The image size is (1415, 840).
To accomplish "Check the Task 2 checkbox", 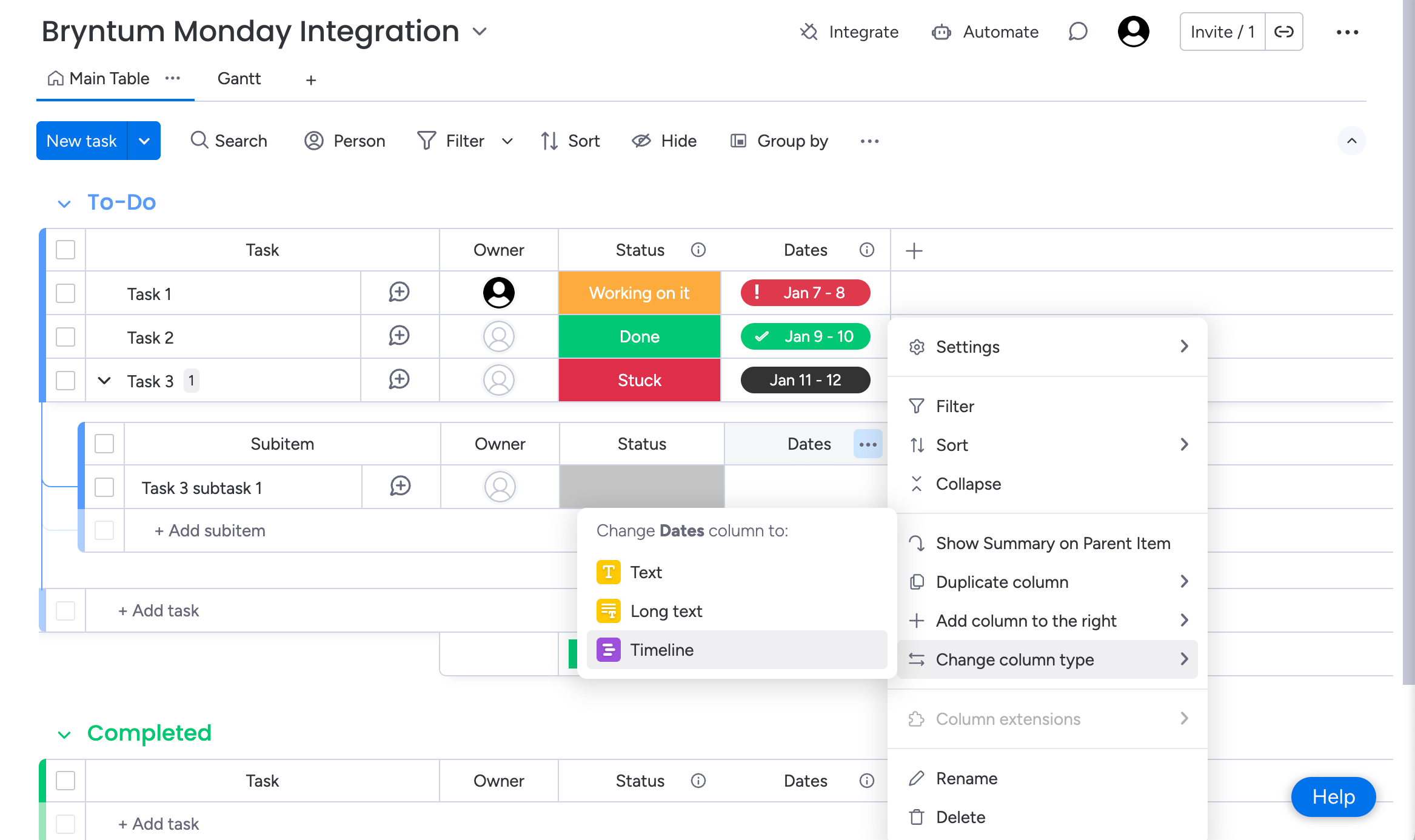I will (65, 337).
